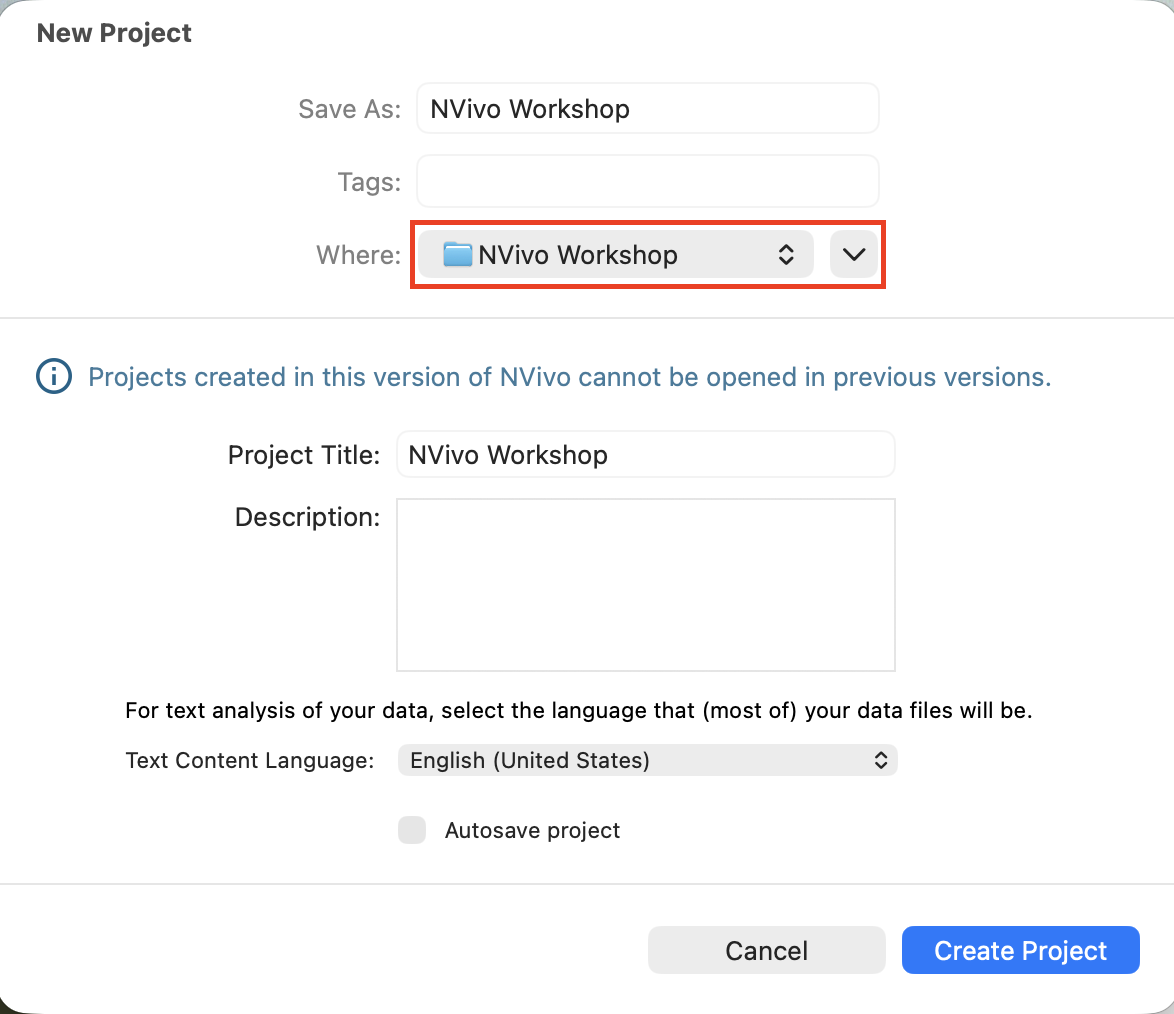The height and width of the screenshot is (1014, 1174).
Task: Click the Create Project button
Action: point(1021,950)
